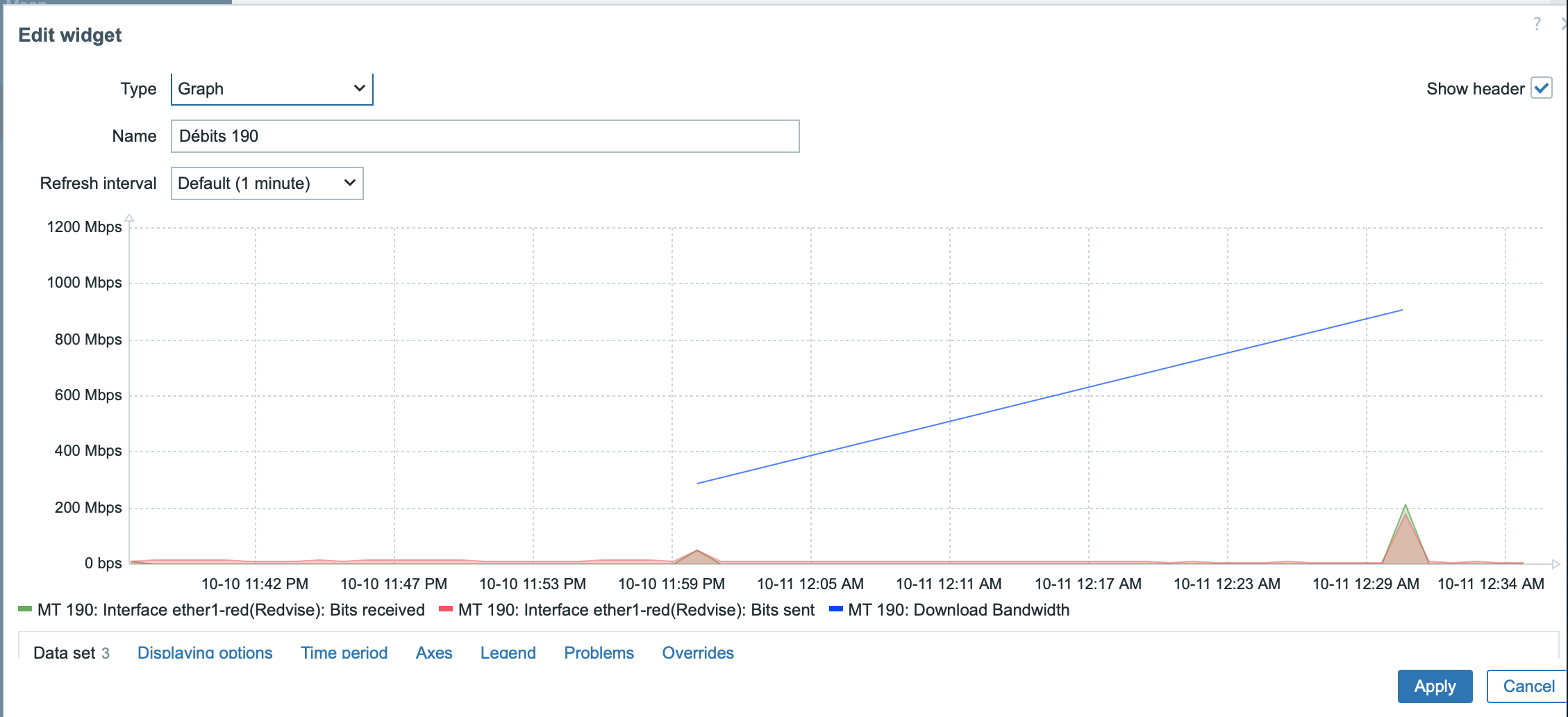The width and height of the screenshot is (1568, 717).
Task: Click the Cancel button
Action: (1528, 686)
